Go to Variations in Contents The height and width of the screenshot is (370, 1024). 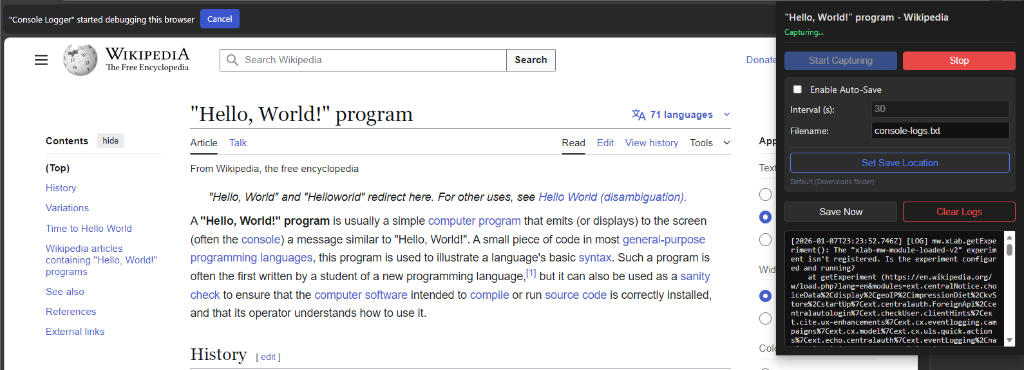point(67,208)
